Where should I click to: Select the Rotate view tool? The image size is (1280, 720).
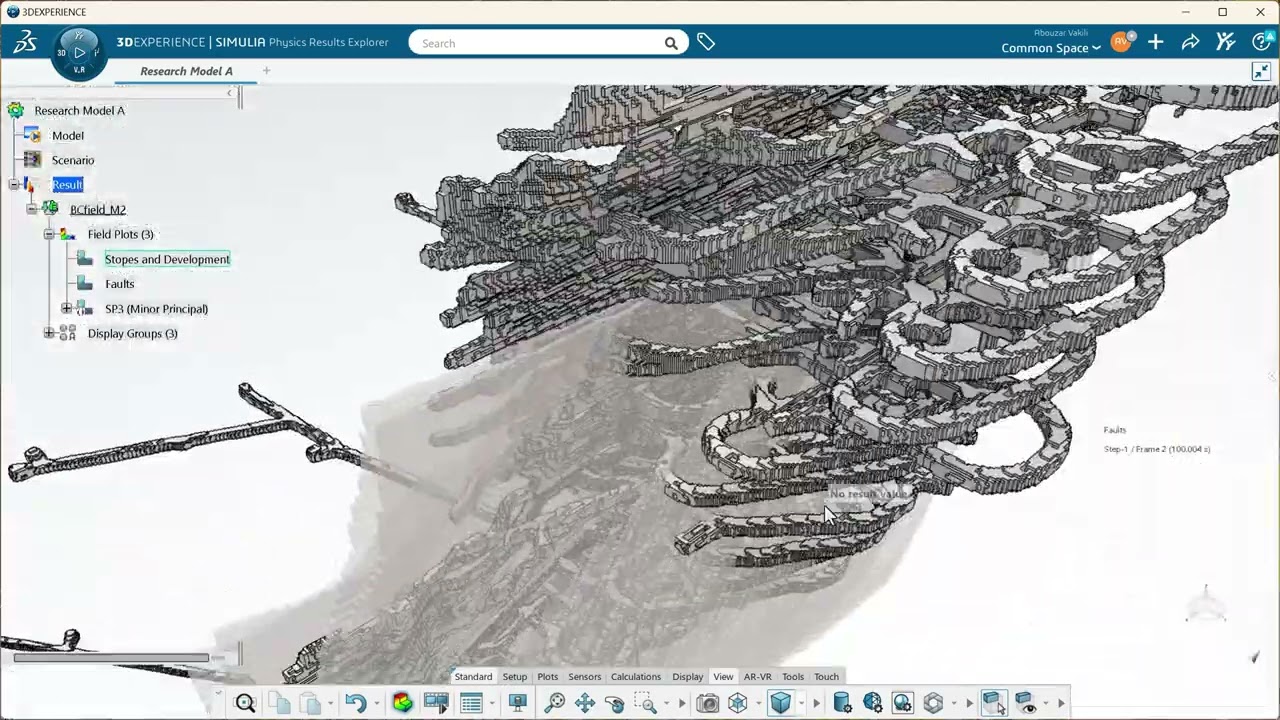coord(615,703)
